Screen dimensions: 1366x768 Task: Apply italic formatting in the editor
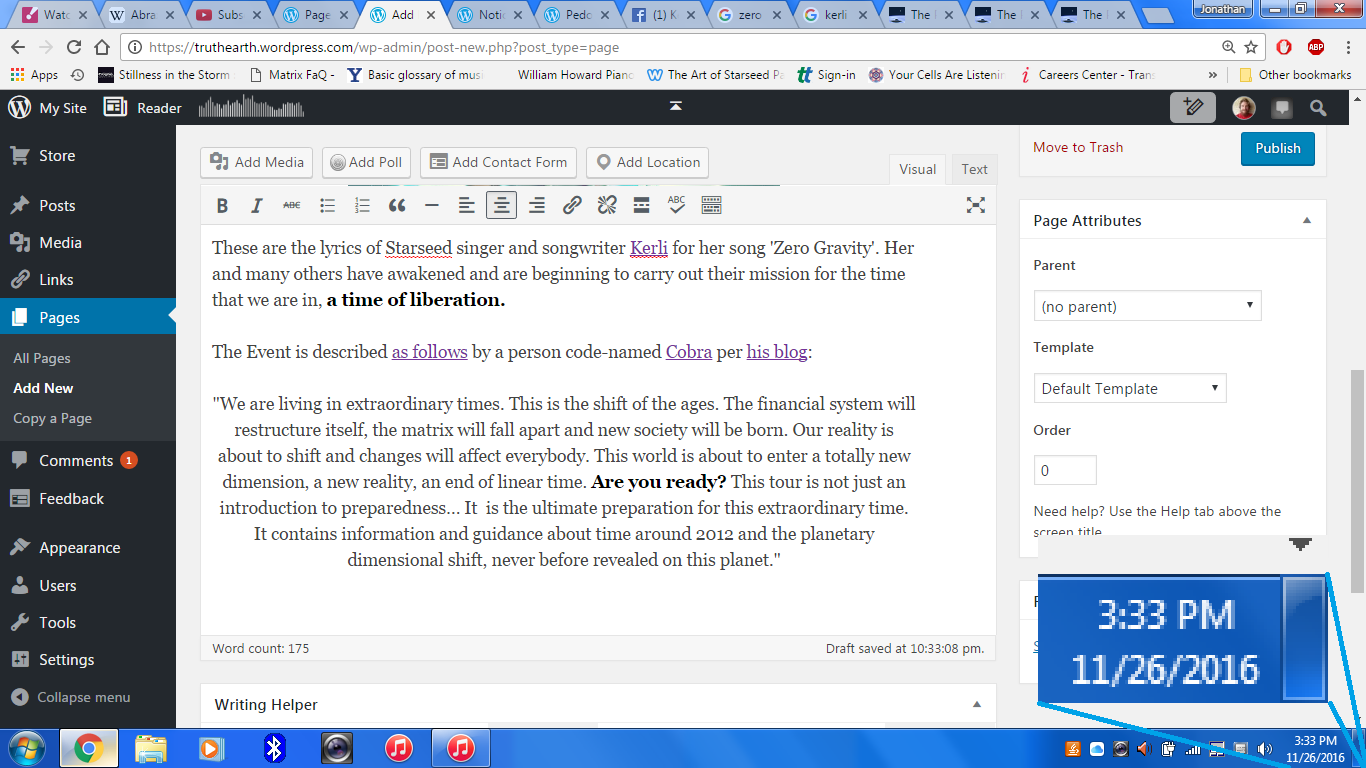[x=257, y=205]
